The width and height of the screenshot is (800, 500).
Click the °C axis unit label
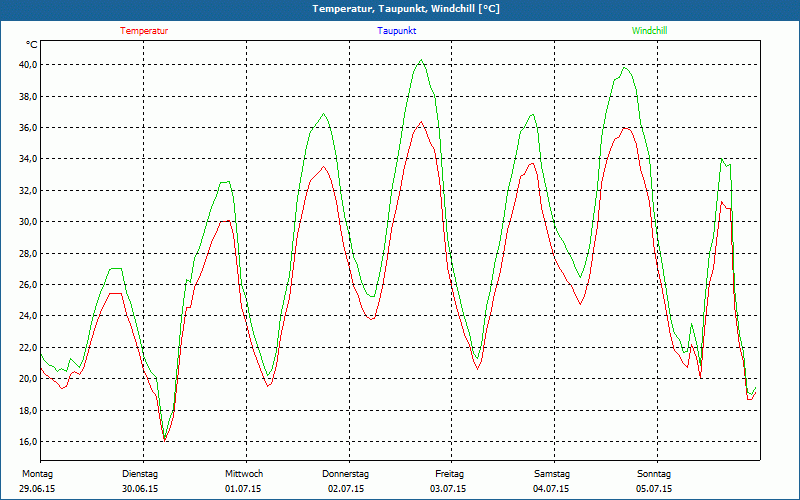[32, 45]
